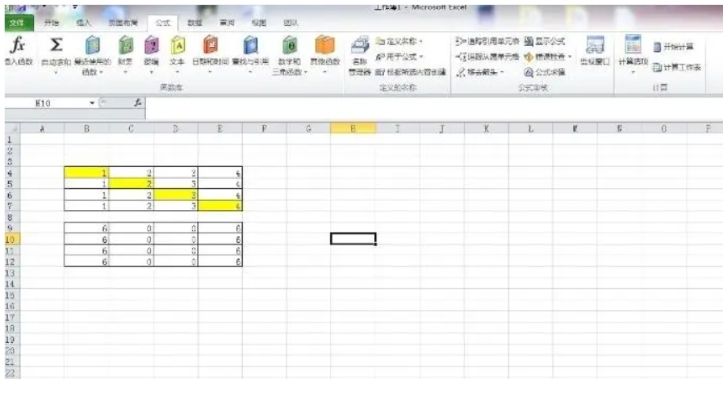This screenshot has width=724, height=394.
Task: Select the yellow highlighted cell B4
Action: [x=86, y=173]
